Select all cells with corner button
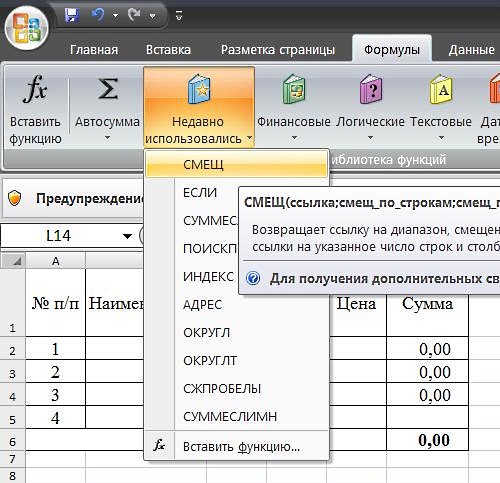This screenshot has height=483, width=500. click(13, 261)
